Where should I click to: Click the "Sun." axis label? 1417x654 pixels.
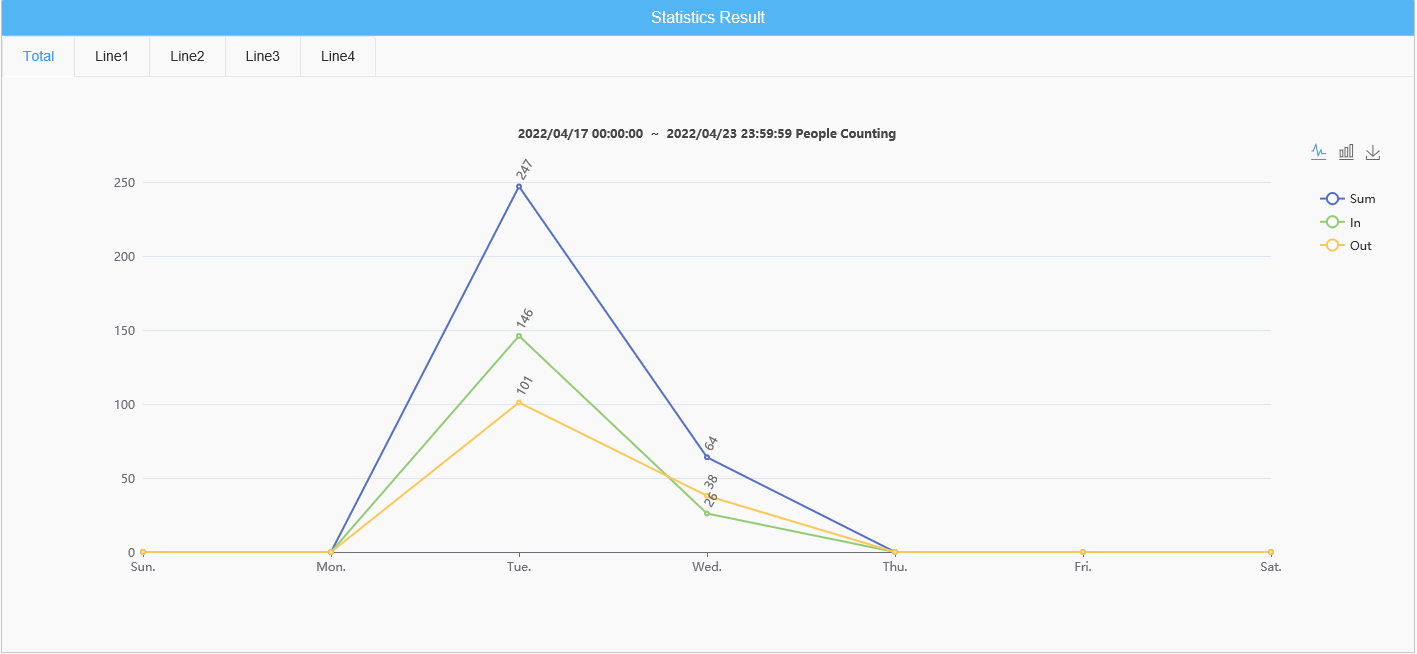143,567
